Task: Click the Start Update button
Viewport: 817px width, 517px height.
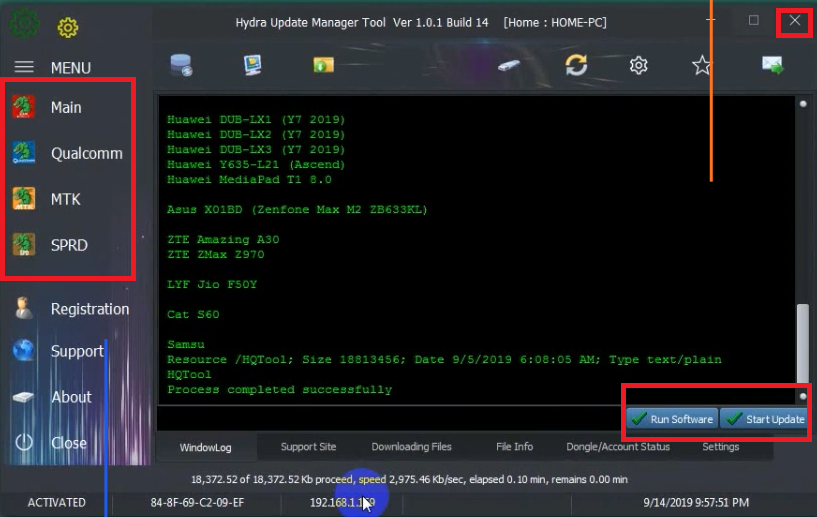Action: coord(764,419)
